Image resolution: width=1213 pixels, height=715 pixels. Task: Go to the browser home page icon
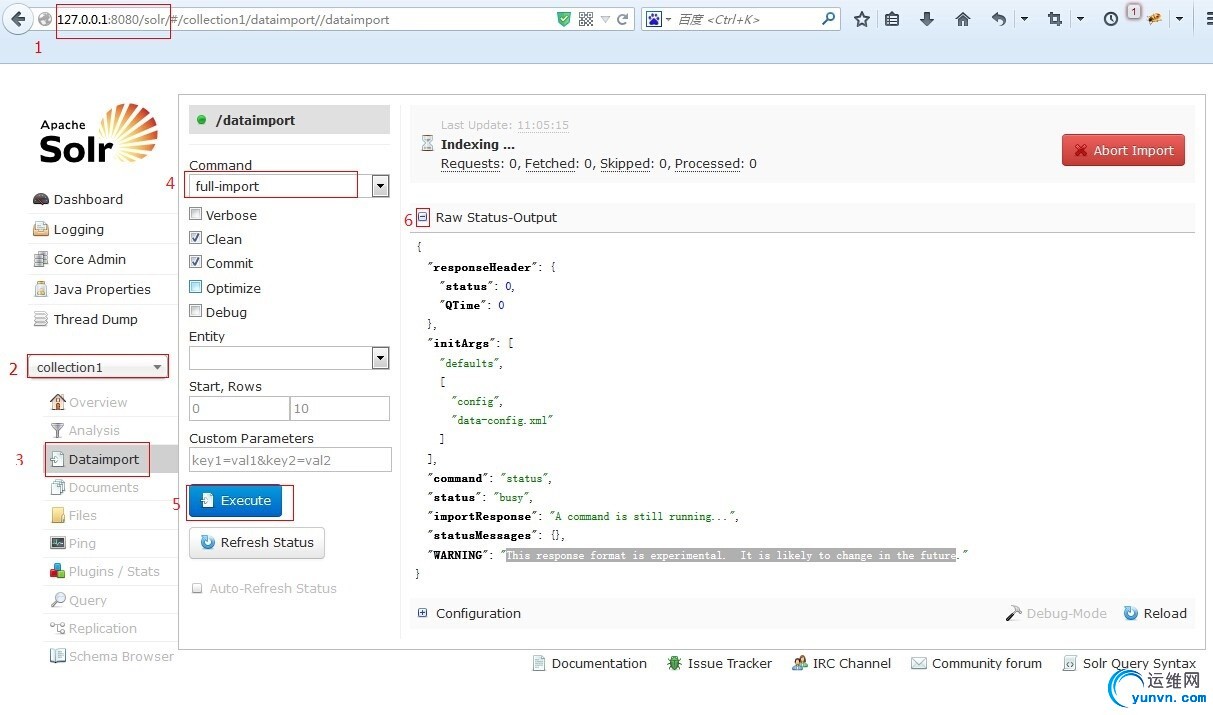coord(963,19)
